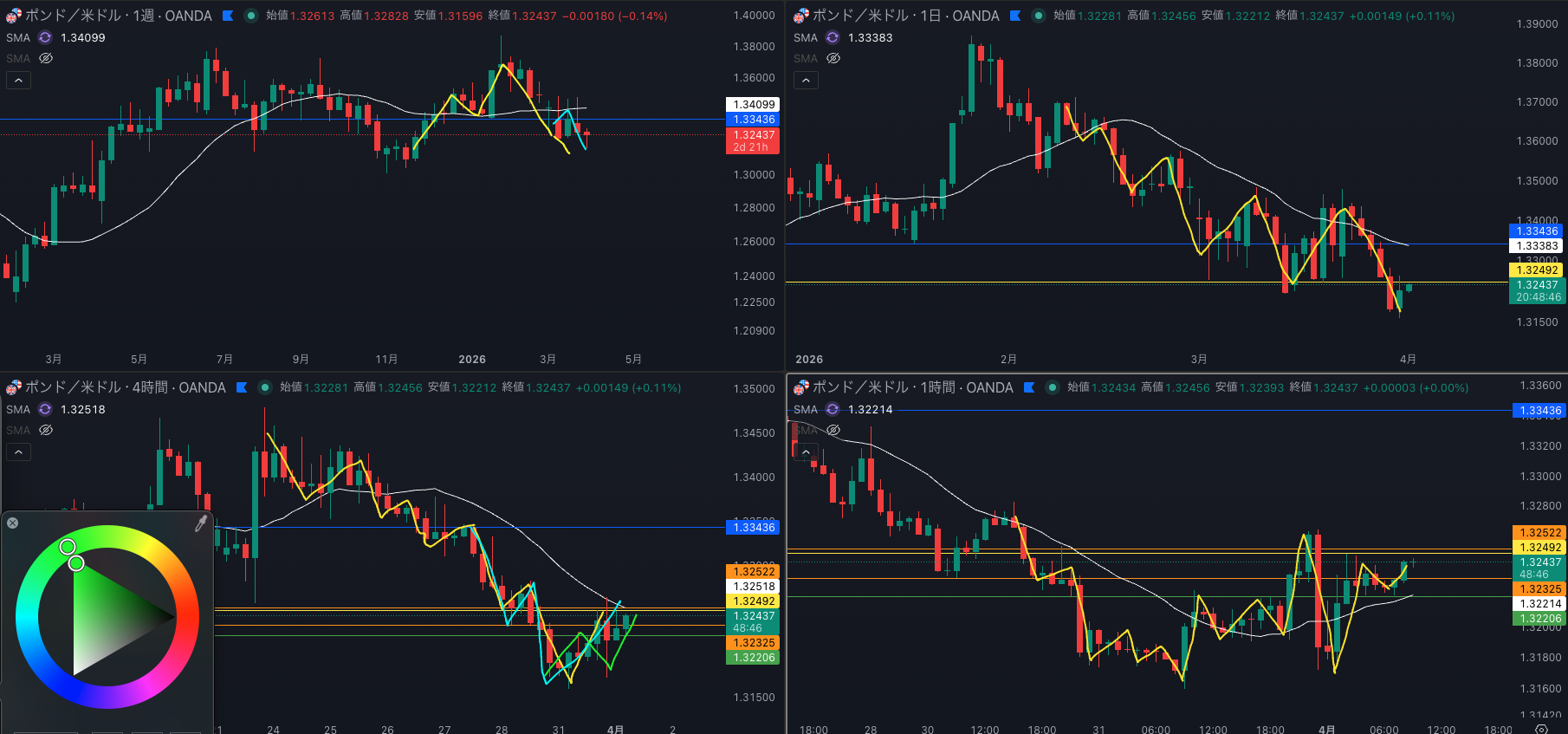
Task: Click the hue ring handle on color wheel
Action: (x=68, y=546)
